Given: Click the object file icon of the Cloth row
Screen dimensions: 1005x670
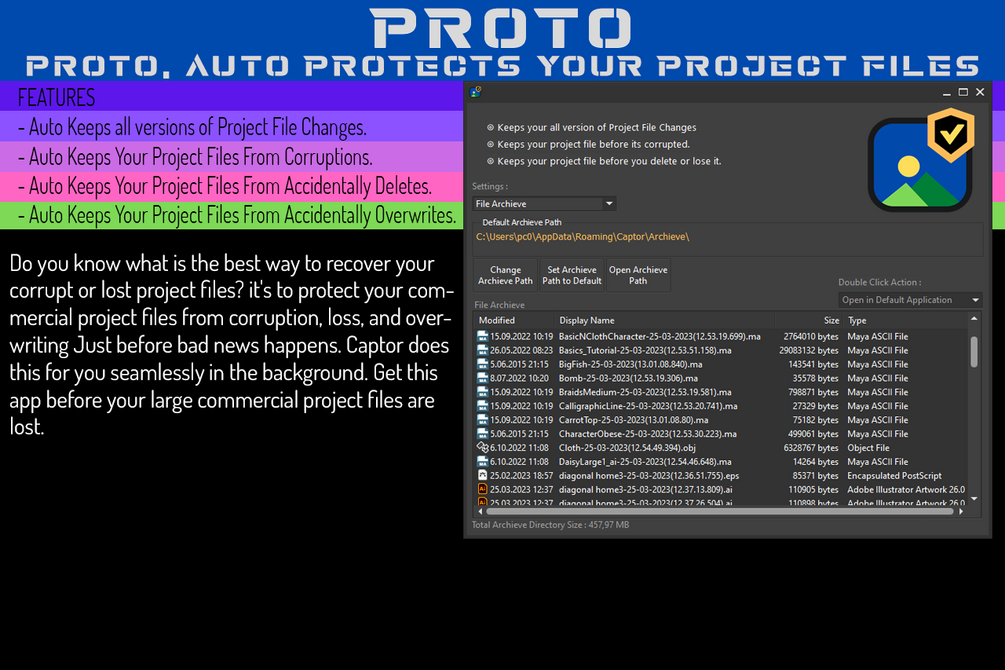Looking at the screenshot, I should tap(483, 448).
